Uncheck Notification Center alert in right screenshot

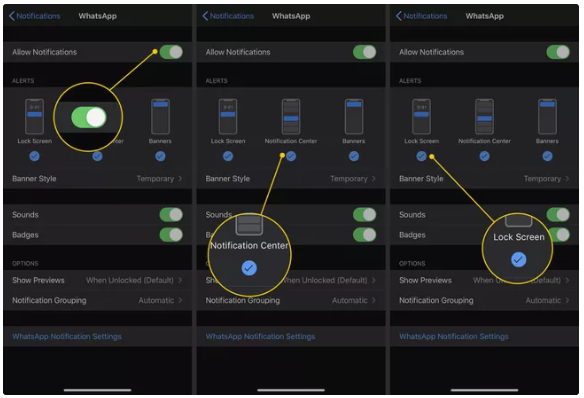(484, 156)
